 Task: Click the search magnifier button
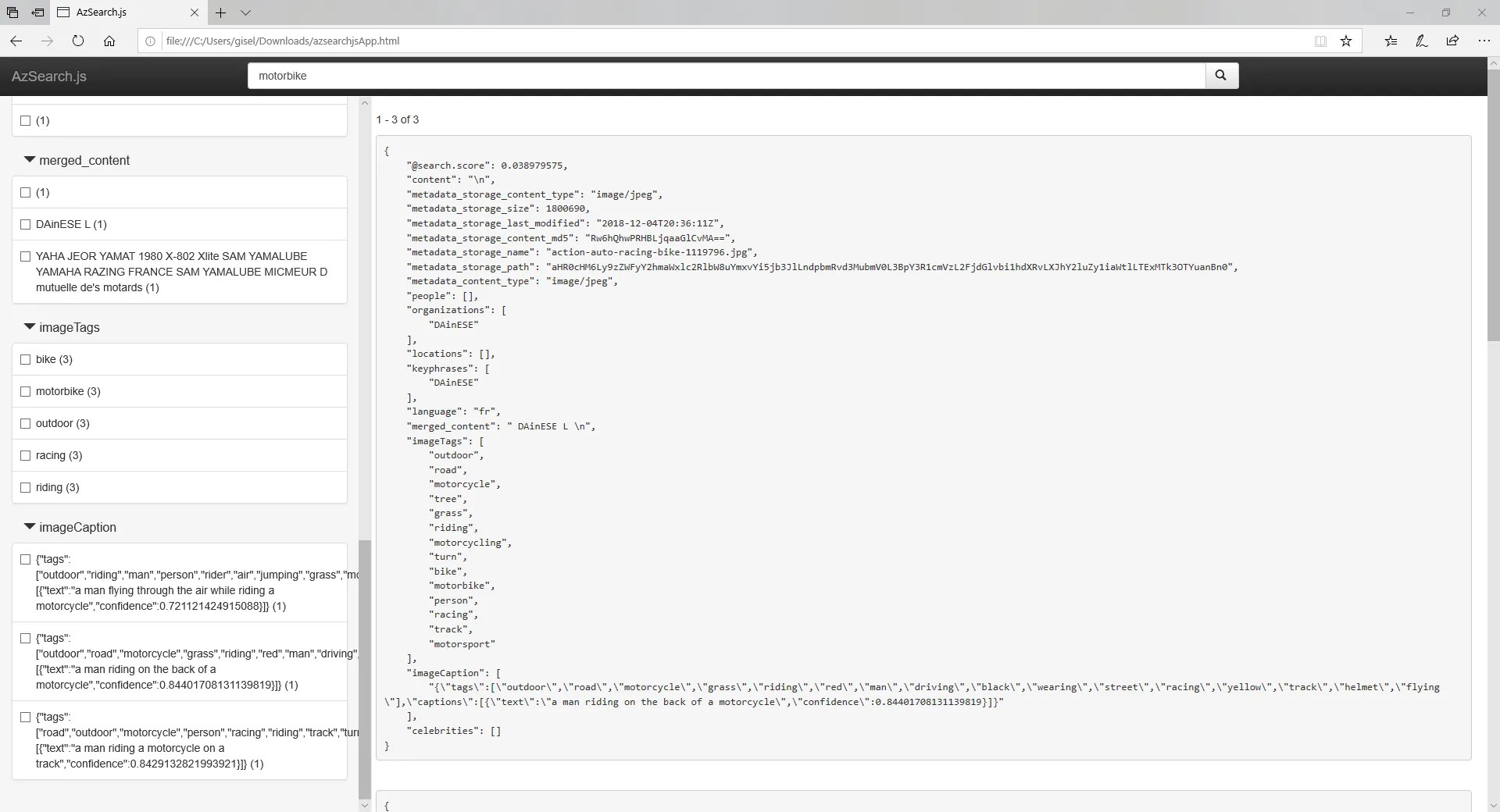pyautogui.click(x=1221, y=76)
